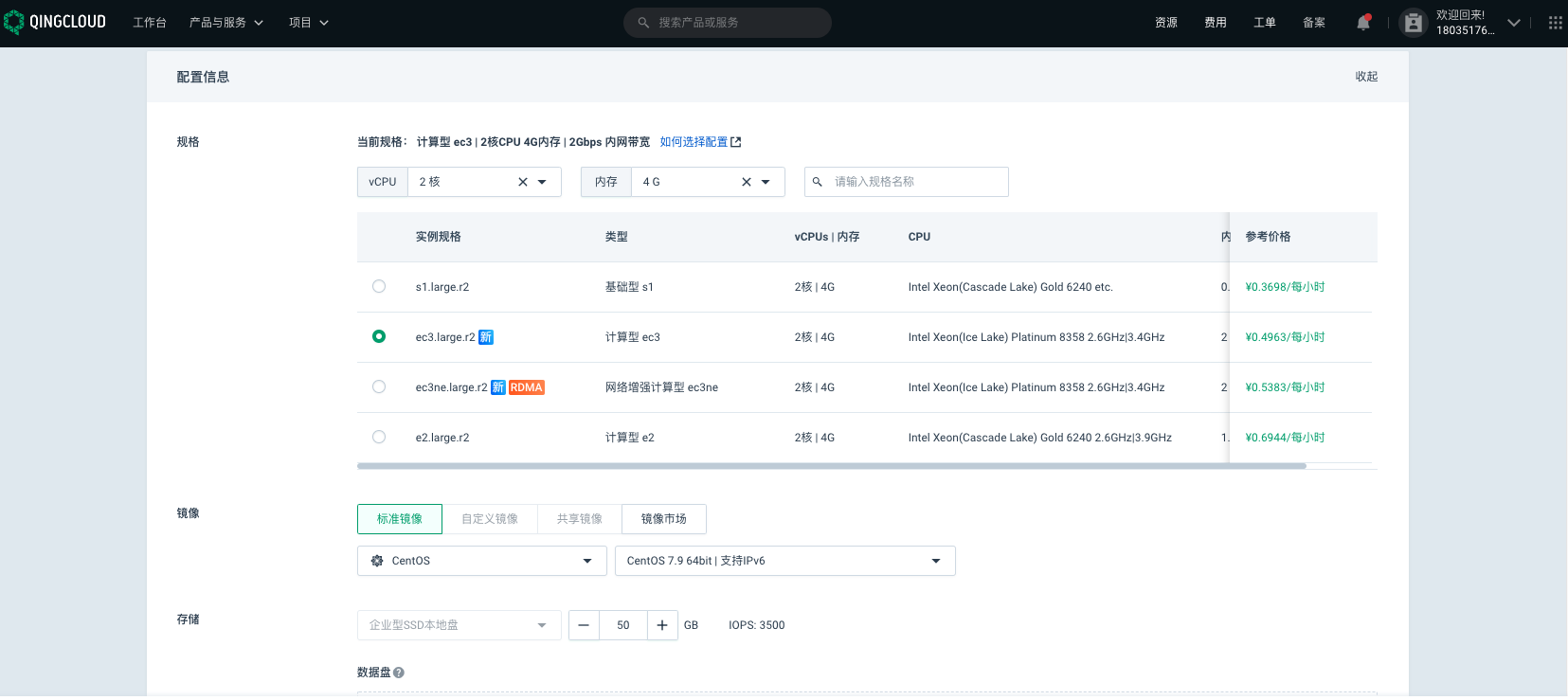Decrease storage size with minus button
The width and height of the screenshot is (1568, 700).
tap(584, 625)
